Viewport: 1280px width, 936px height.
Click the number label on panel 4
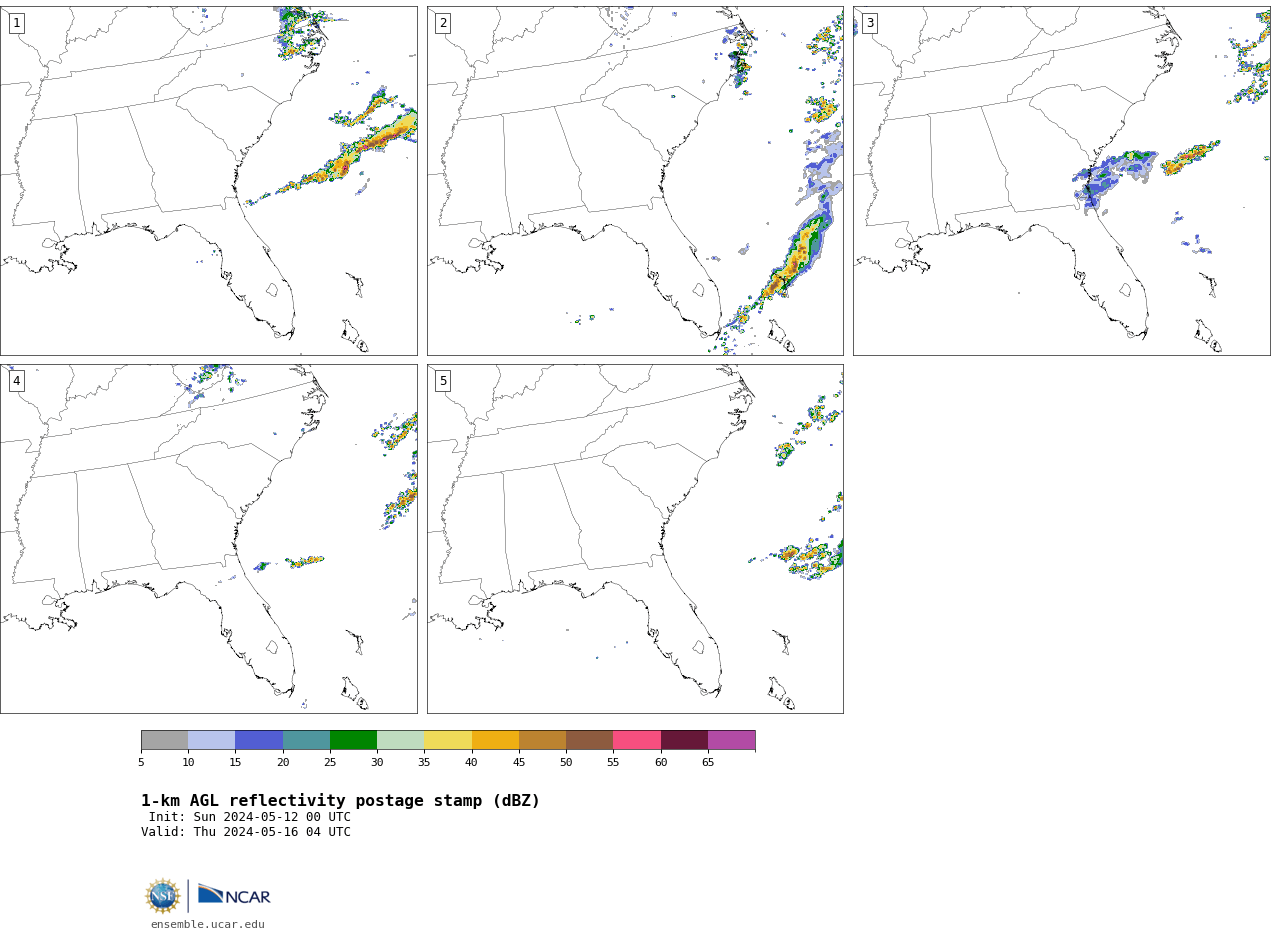click(16, 381)
